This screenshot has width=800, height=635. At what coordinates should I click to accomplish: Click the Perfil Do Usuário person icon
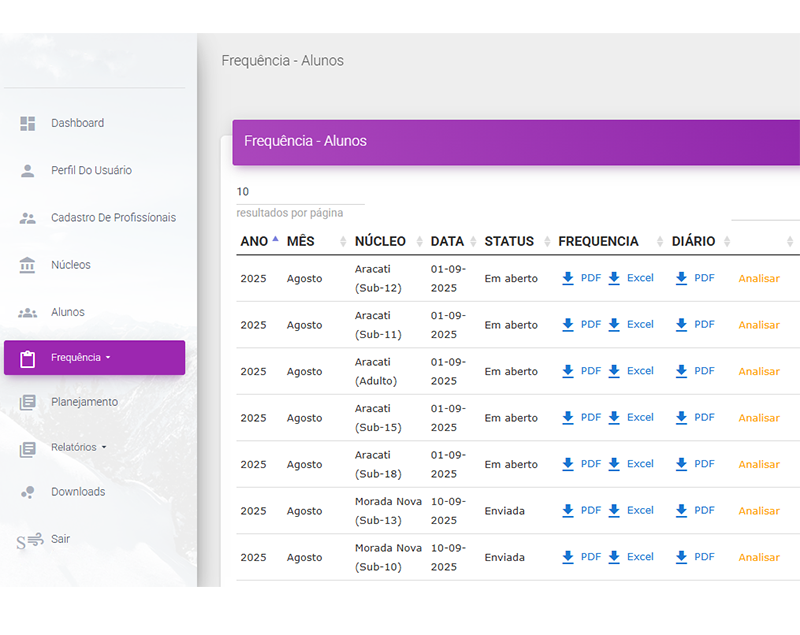pyautogui.click(x=28, y=170)
